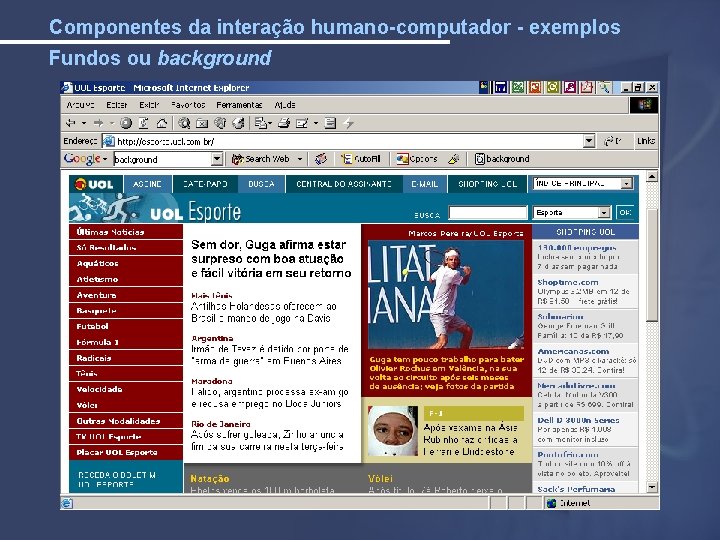Click the Bate-Papo tab on the UOL bar
This screenshot has height=540, width=720.
coord(205,184)
